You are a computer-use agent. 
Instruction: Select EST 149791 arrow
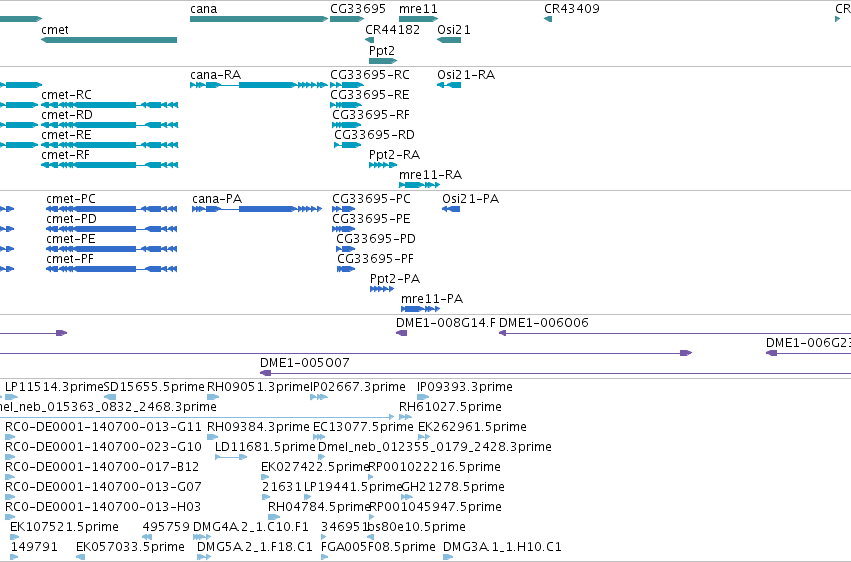pyautogui.click(x=15, y=557)
